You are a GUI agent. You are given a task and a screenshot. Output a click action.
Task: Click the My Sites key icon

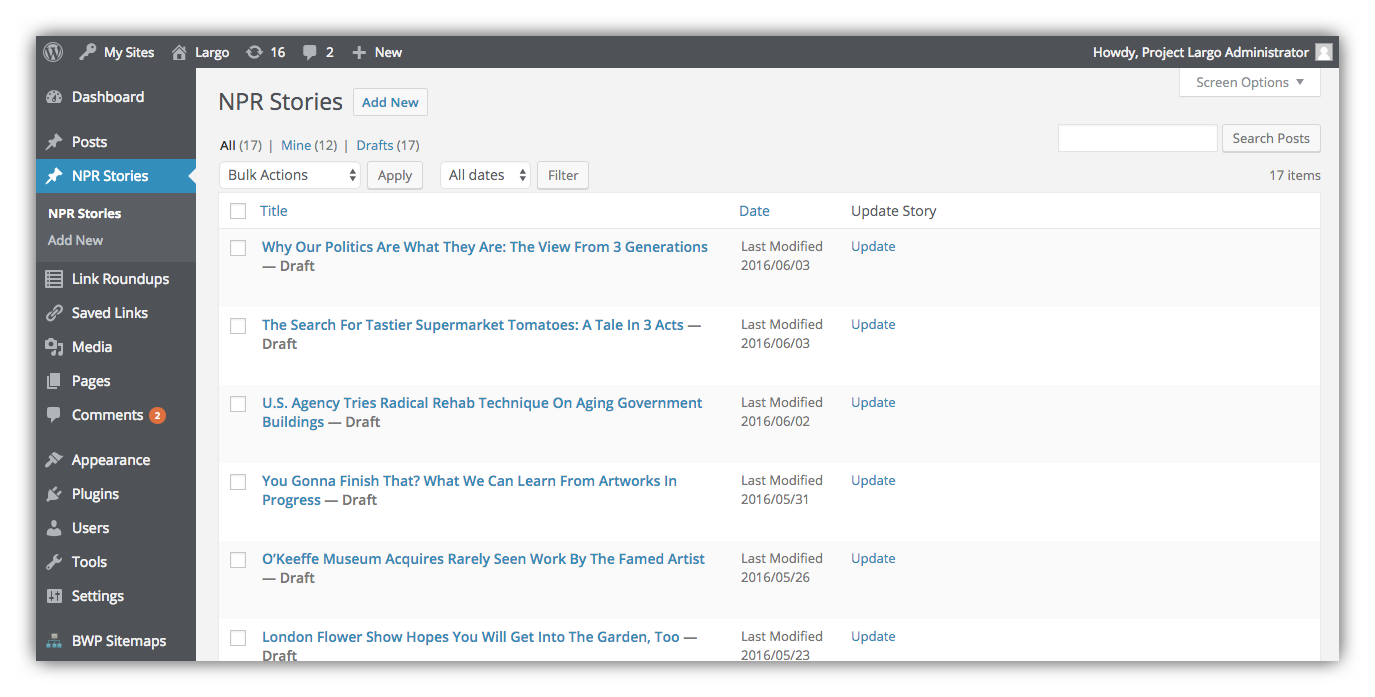point(88,52)
